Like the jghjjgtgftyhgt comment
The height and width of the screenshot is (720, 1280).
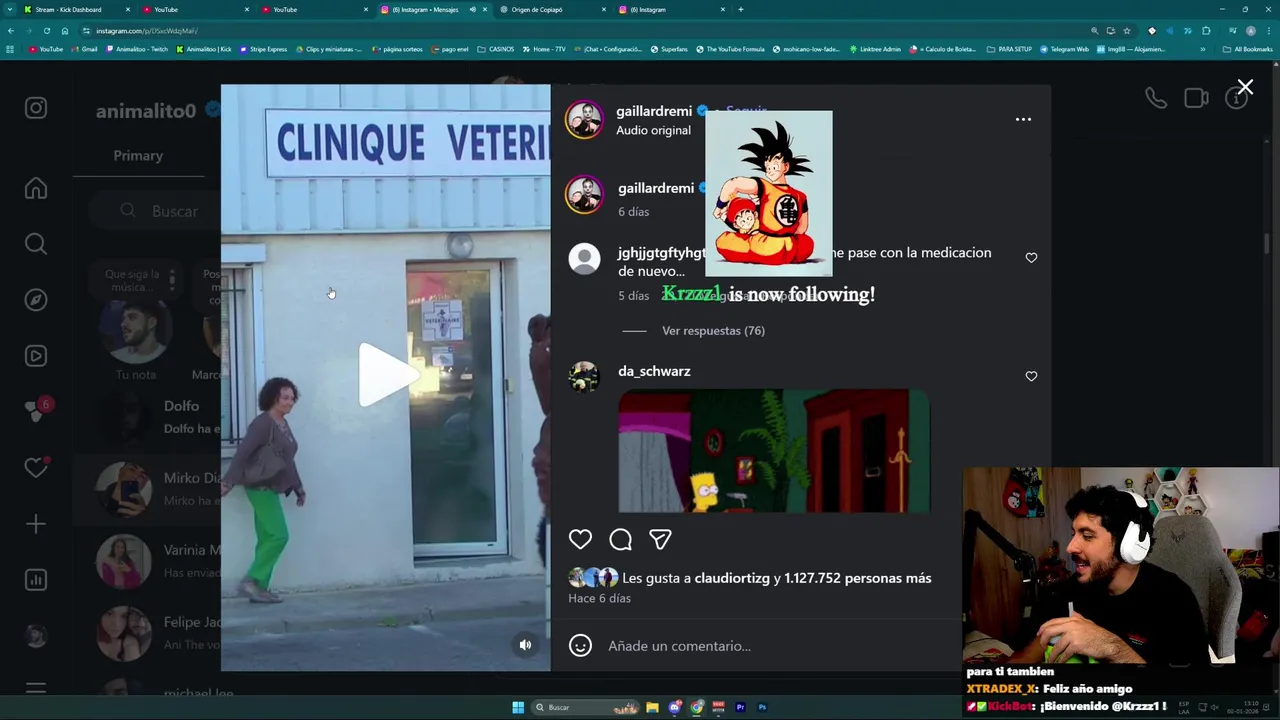(1031, 258)
